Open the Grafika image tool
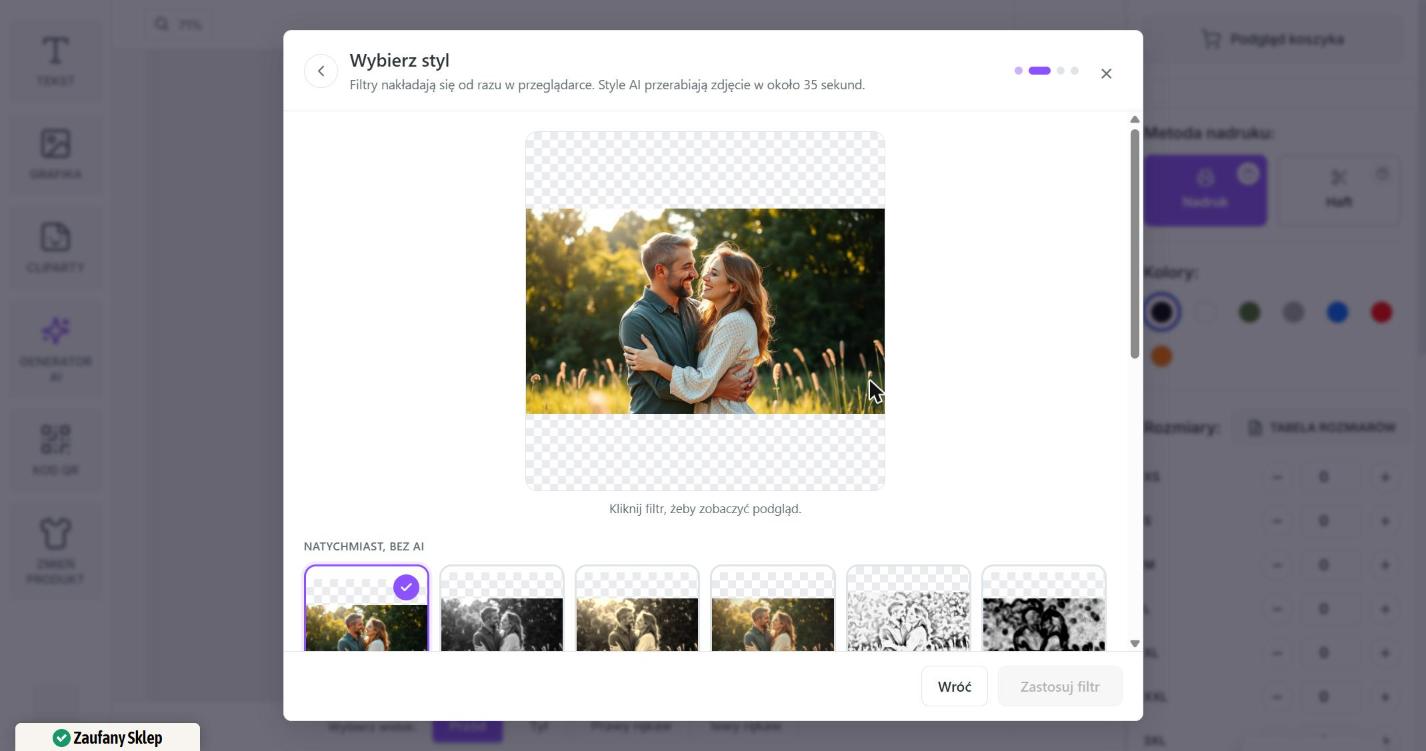The width and height of the screenshot is (1426, 751). pos(55,154)
